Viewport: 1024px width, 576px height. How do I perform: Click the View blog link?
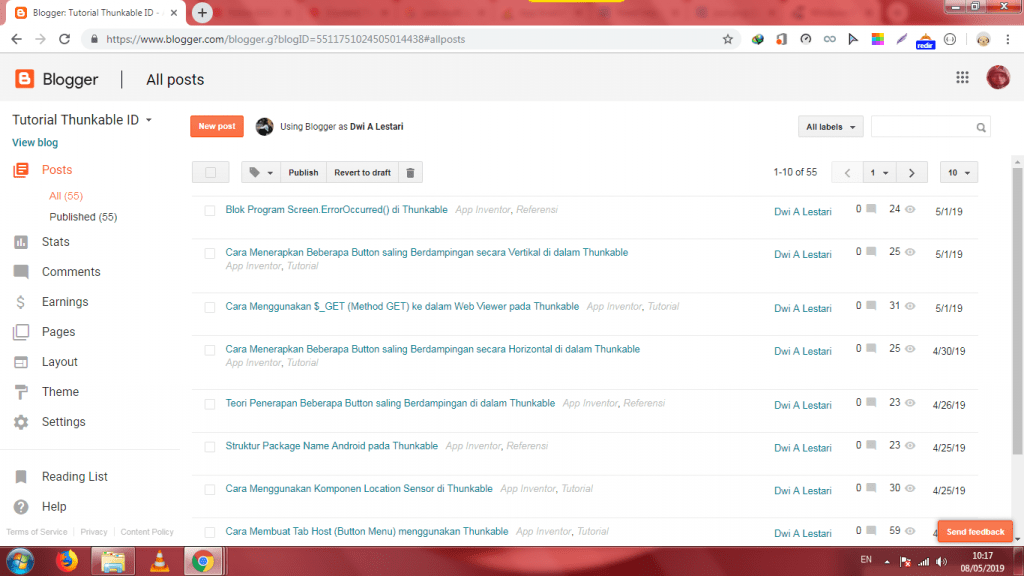pos(35,142)
